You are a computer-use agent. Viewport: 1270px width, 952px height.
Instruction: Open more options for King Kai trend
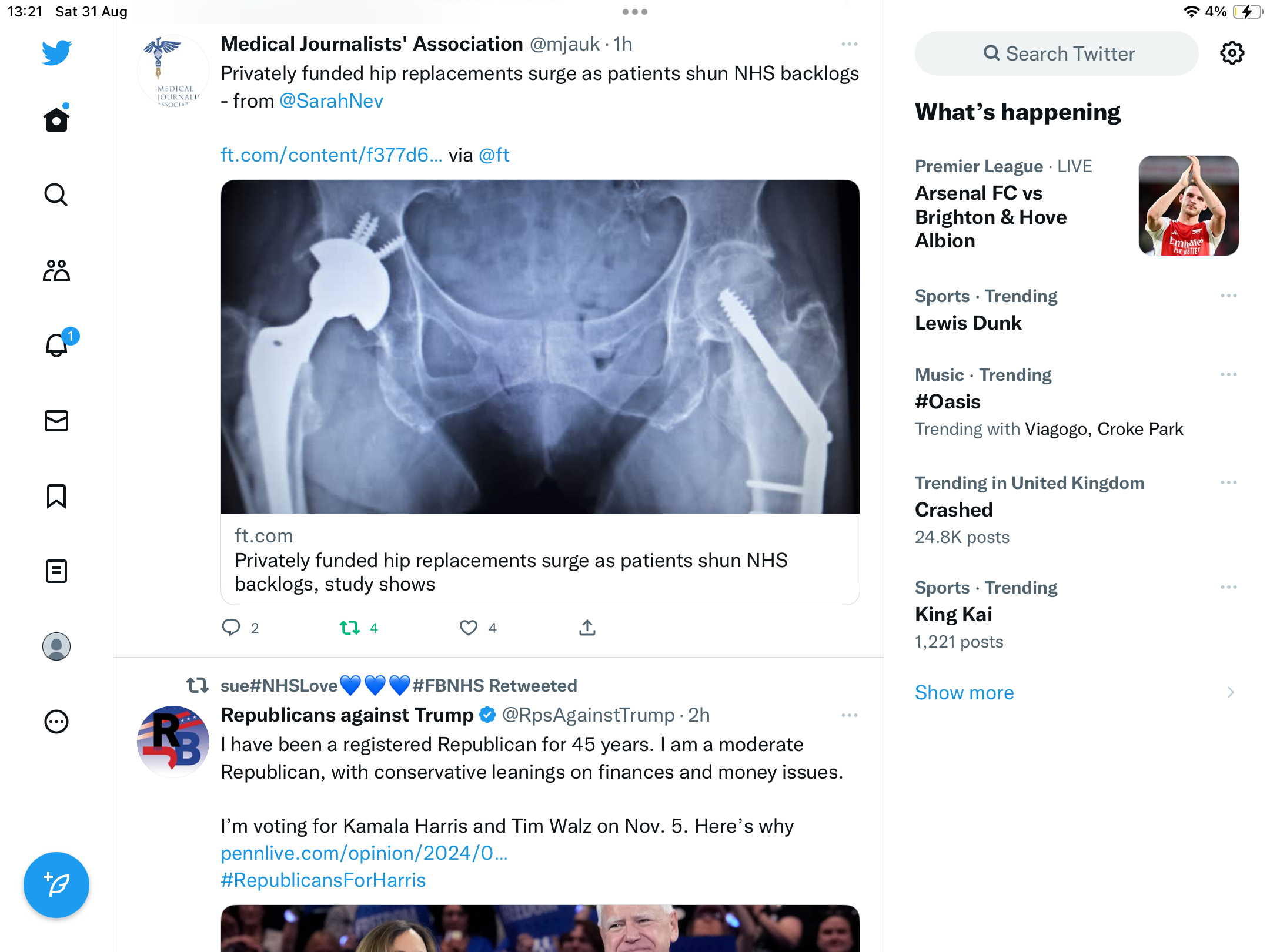(x=1228, y=587)
